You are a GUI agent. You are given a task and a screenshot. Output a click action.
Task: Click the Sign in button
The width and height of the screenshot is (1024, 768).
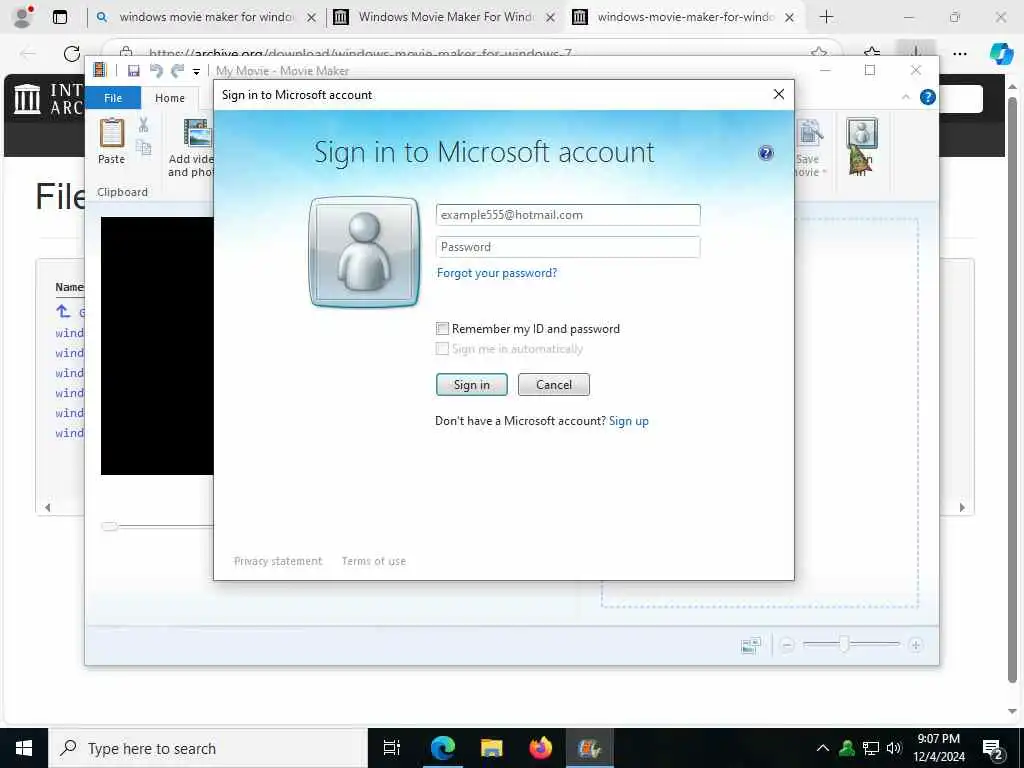[x=472, y=385]
